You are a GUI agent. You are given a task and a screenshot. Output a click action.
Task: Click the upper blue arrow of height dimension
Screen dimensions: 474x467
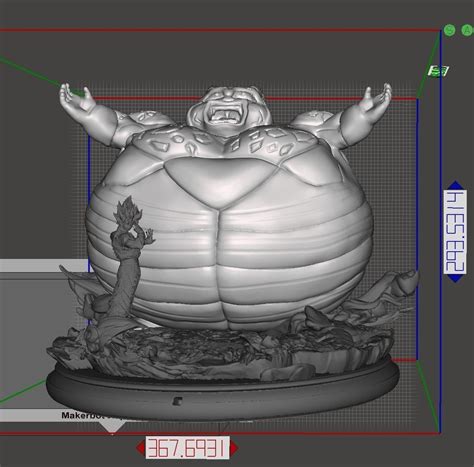pyautogui.click(x=455, y=185)
